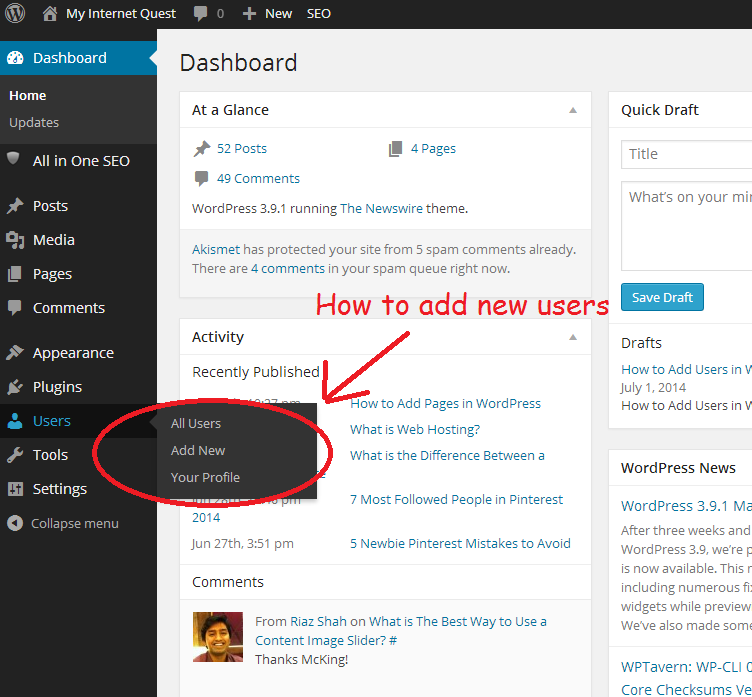Viewport: 752px width, 697px height.
Task: Open the Tools menu label
Action: [50, 455]
